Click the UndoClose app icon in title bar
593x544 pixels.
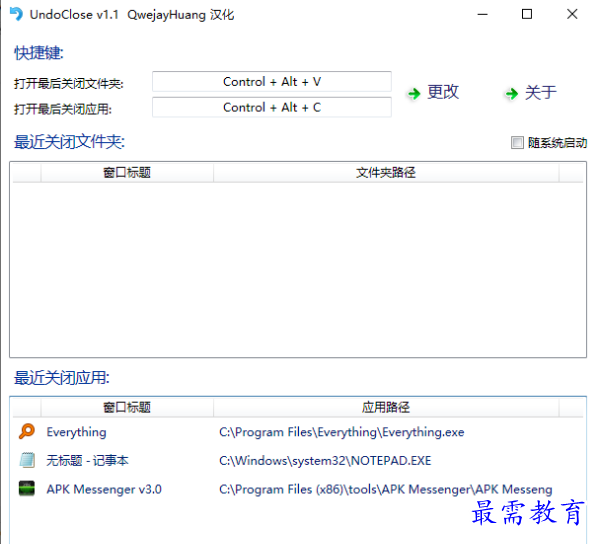pyautogui.click(x=16, y=14)
